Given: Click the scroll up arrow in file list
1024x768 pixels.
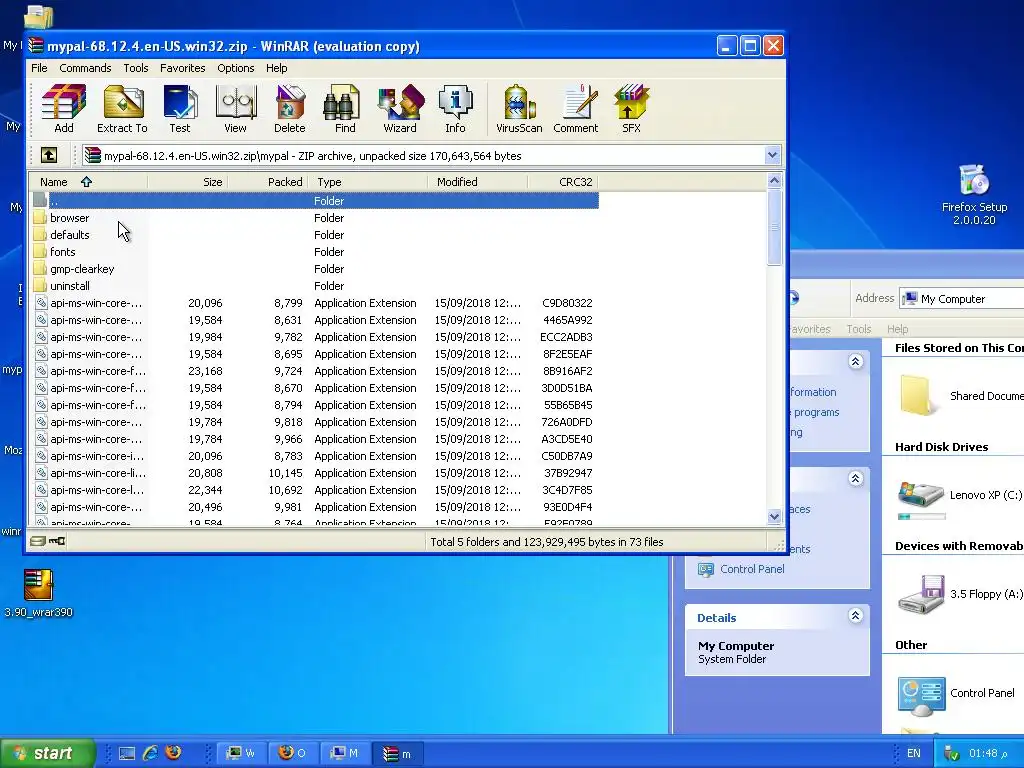Looking at the screenshot, I should point(774,181).
